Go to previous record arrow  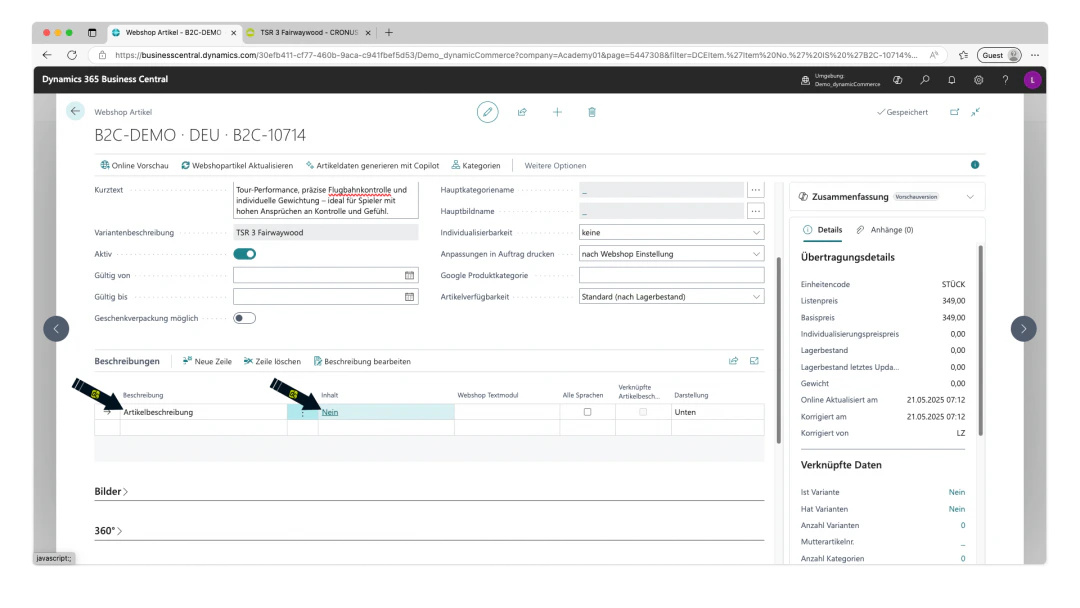pyautogui.click(x=56, y=328)
